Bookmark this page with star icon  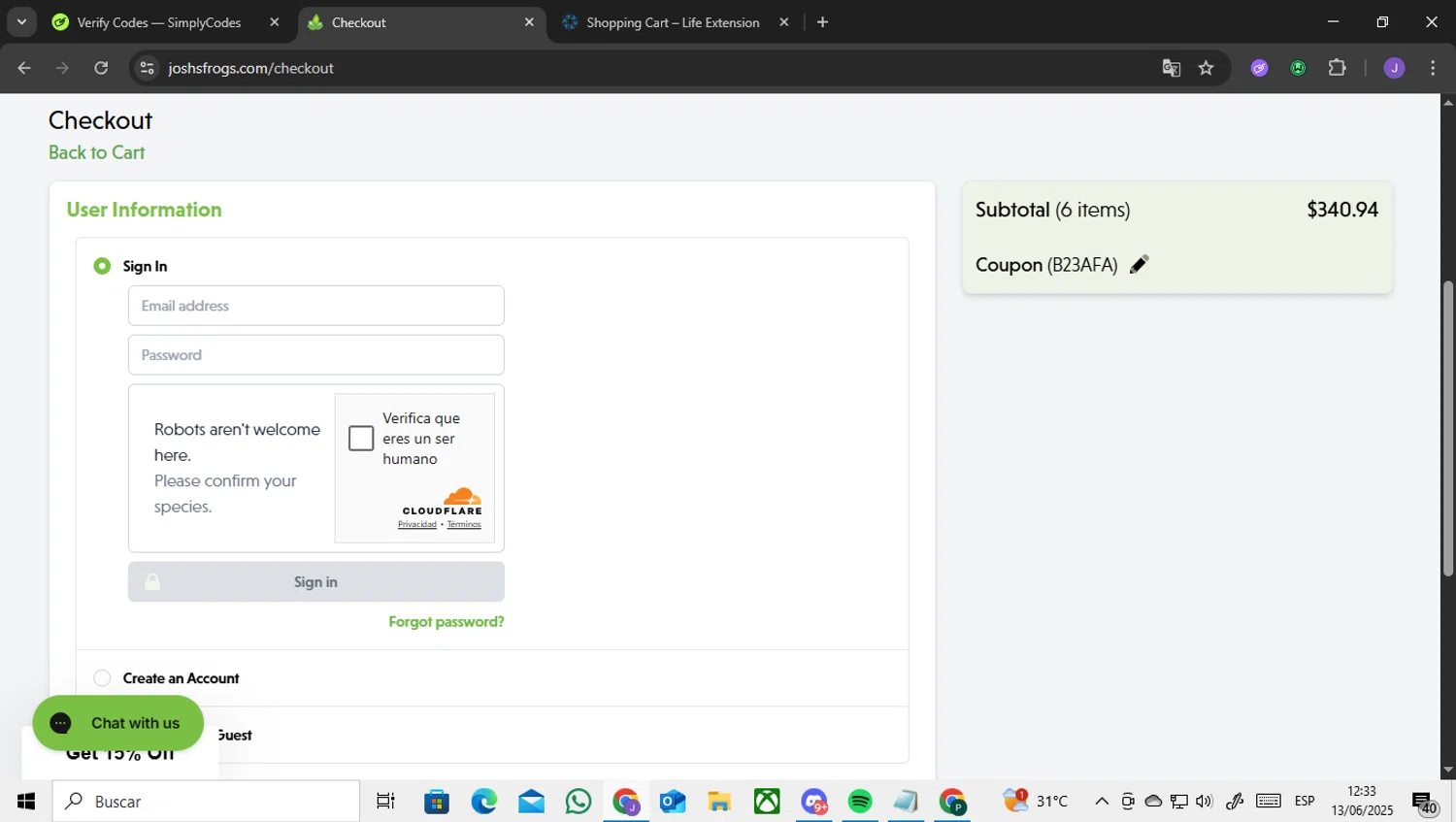coord(1206,68)
